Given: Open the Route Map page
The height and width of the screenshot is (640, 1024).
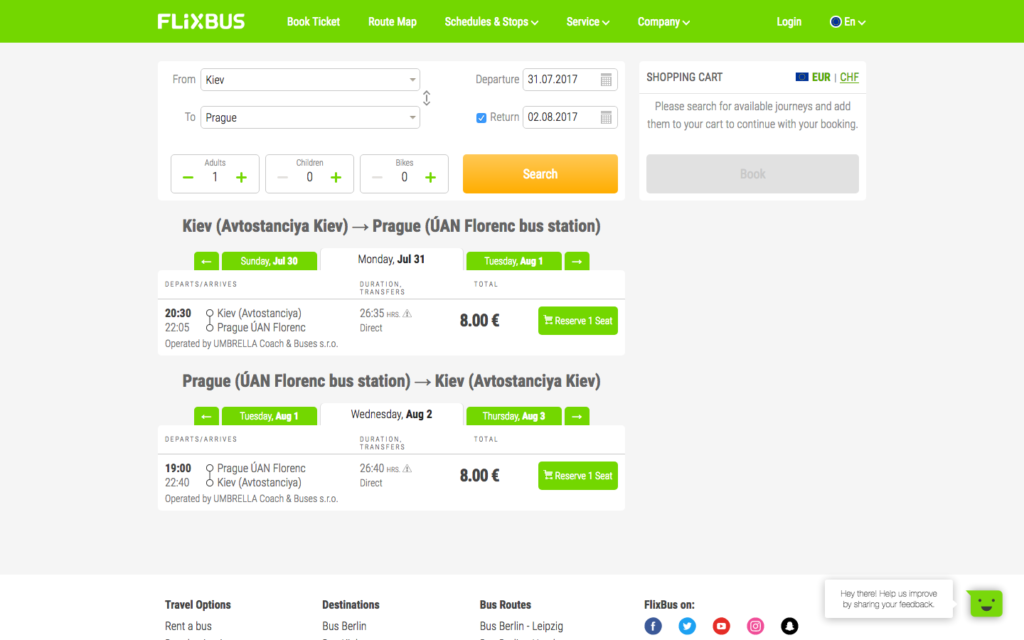Looking at the screenshot, I should pyautogui.click(x=392, y=22).
